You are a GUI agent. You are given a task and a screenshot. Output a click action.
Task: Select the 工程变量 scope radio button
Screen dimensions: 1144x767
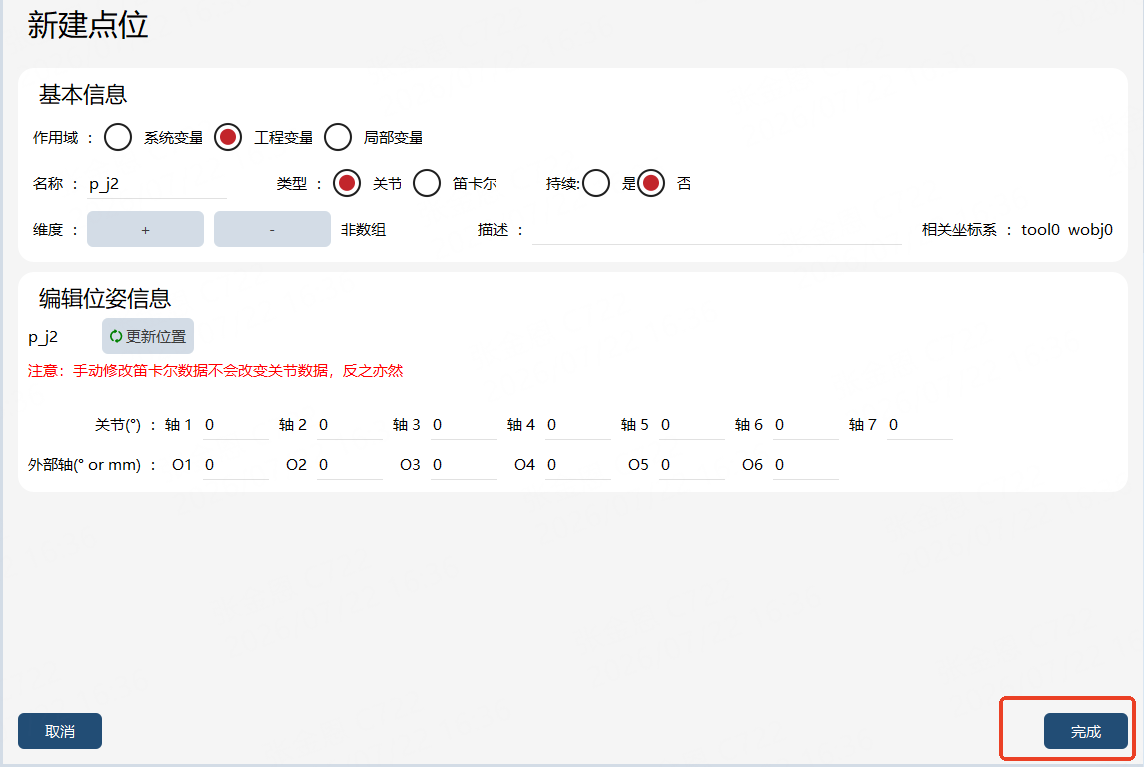[228, 137]
